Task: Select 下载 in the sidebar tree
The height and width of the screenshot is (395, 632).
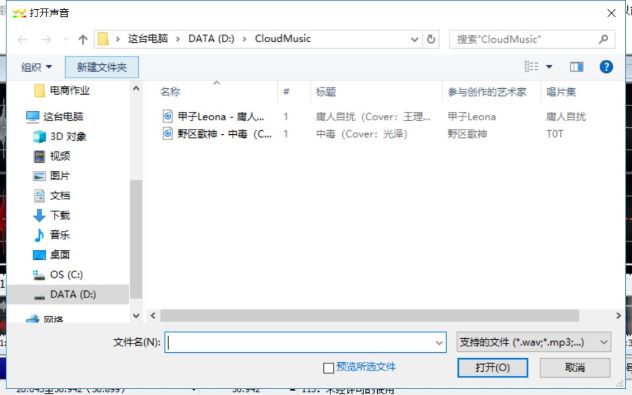Action: pyautogui.click(x=60, y=215)
